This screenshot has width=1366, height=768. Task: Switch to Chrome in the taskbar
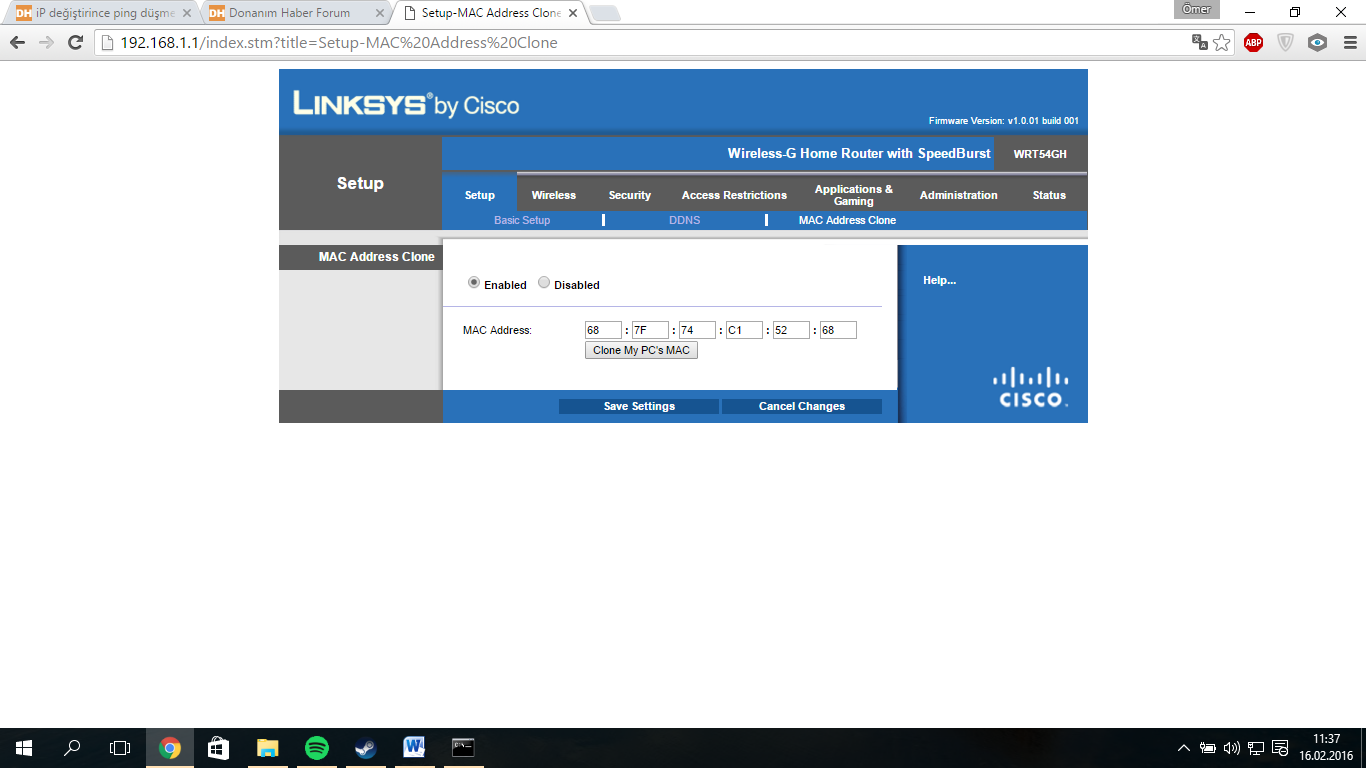170,748
